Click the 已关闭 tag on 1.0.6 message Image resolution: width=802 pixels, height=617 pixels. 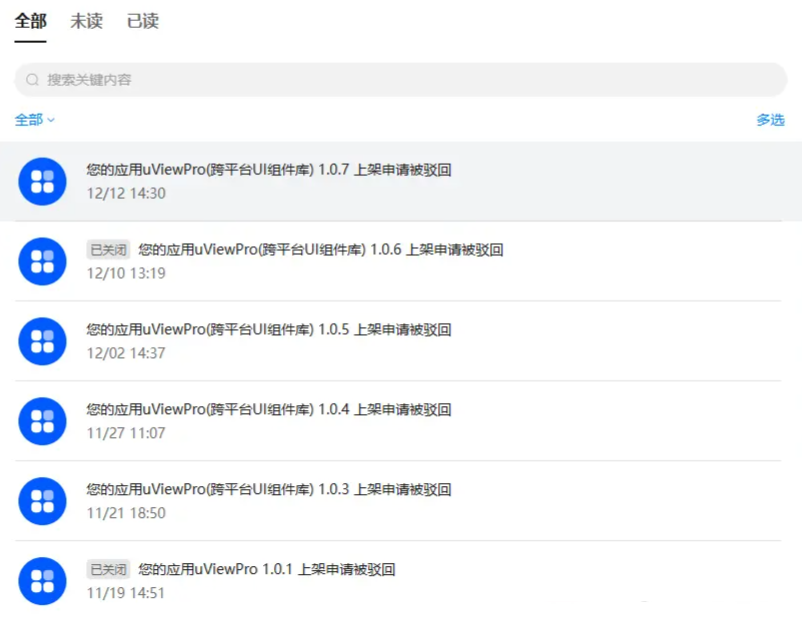[x=108, y=250]
